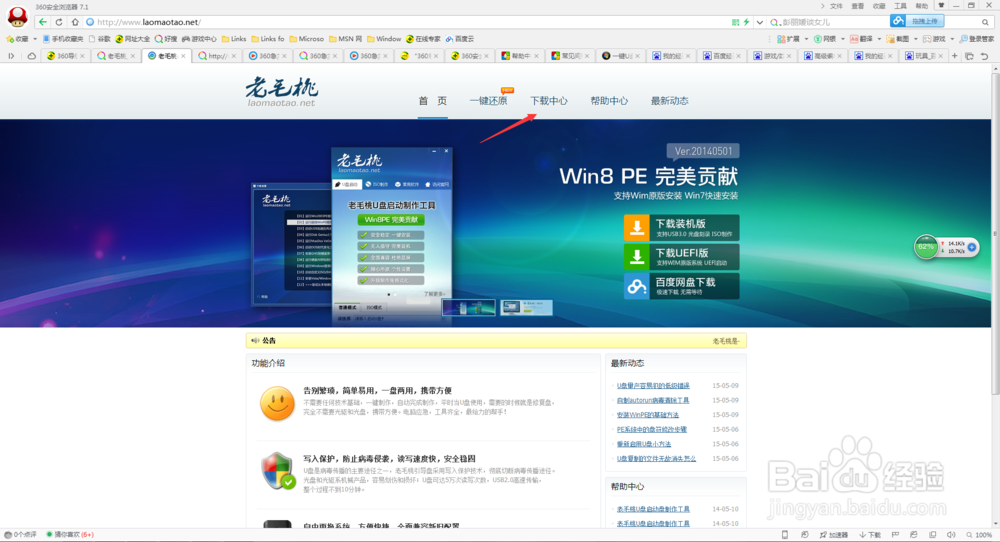This screenshot has height=542, width=1000.
Task: Click the sound speaker icon in status bar
Action: point(951,535)
